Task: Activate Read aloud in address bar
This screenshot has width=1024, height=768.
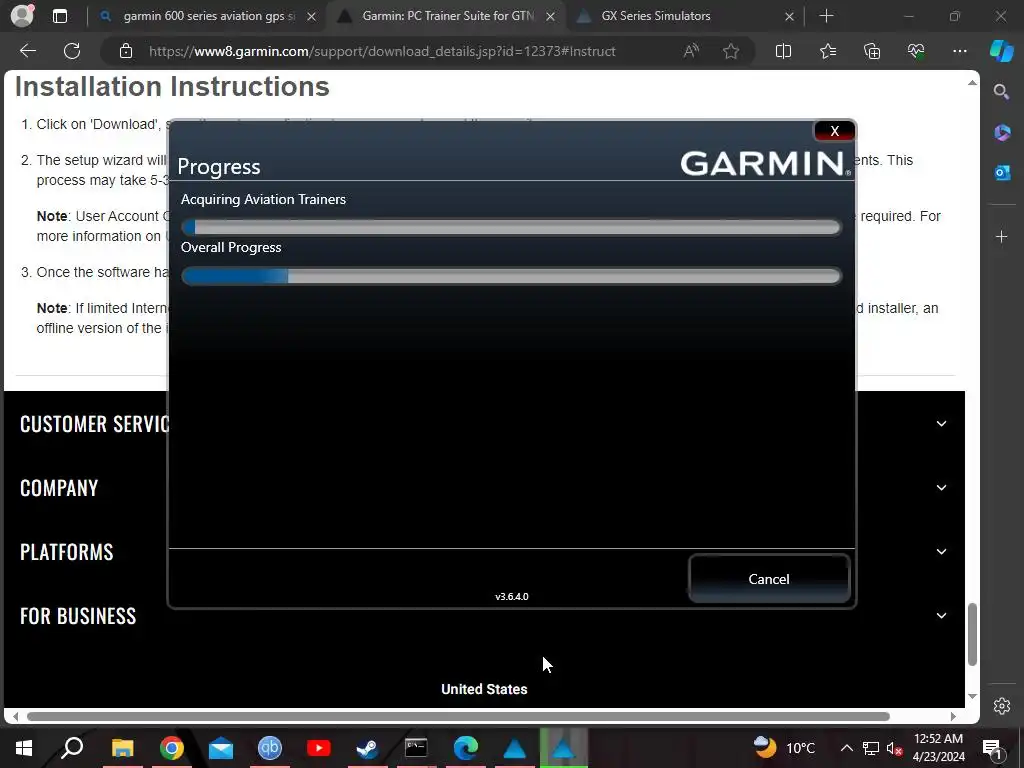Action: pyautogui.click(x=691, y=51)
